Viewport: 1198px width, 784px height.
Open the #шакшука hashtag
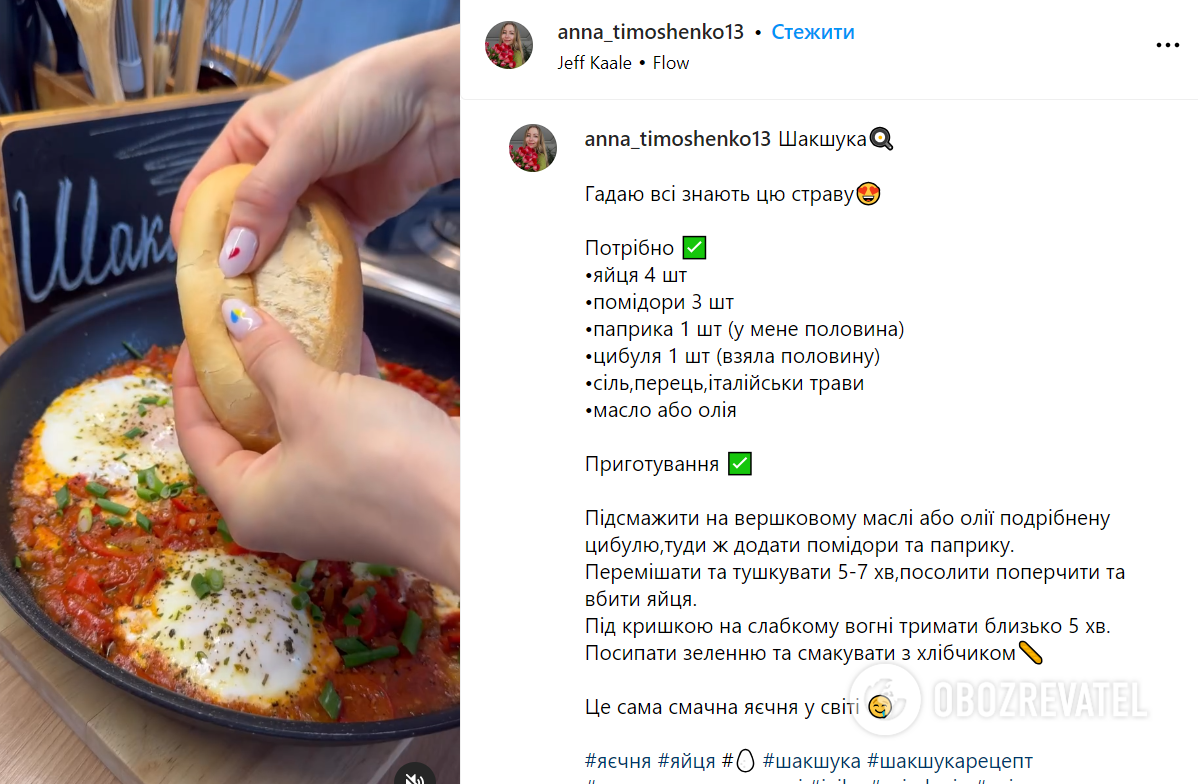[811, 761]
